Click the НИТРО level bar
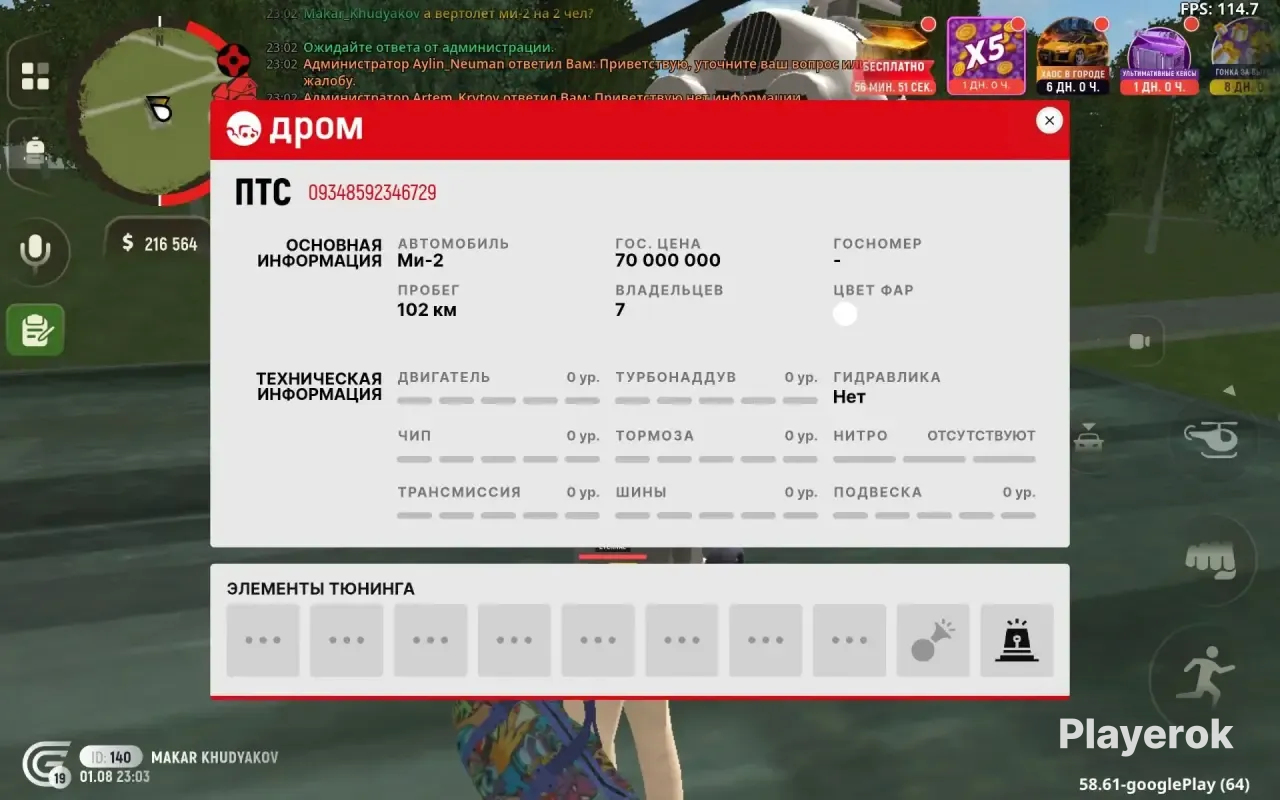The height and width of the screenshot is (800, 1280). [934, 460]
